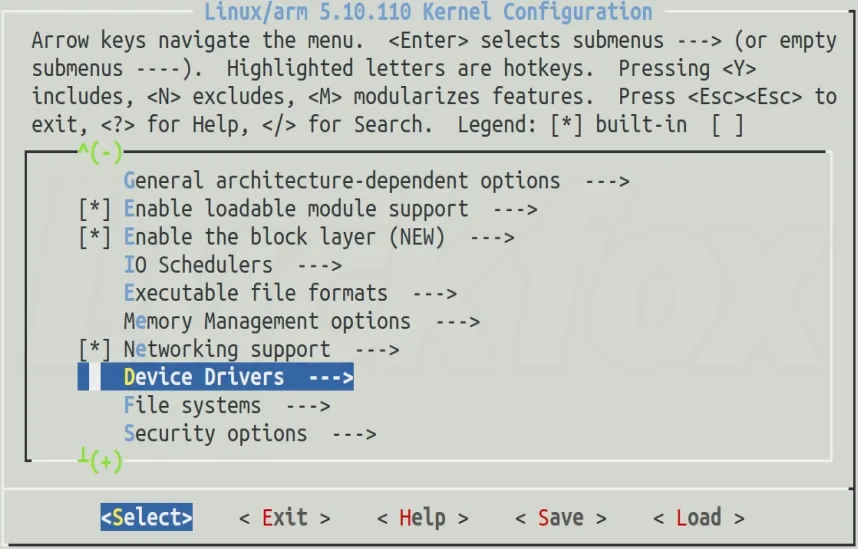
Task: Open the Help button
Action: (x=422, y=517)
